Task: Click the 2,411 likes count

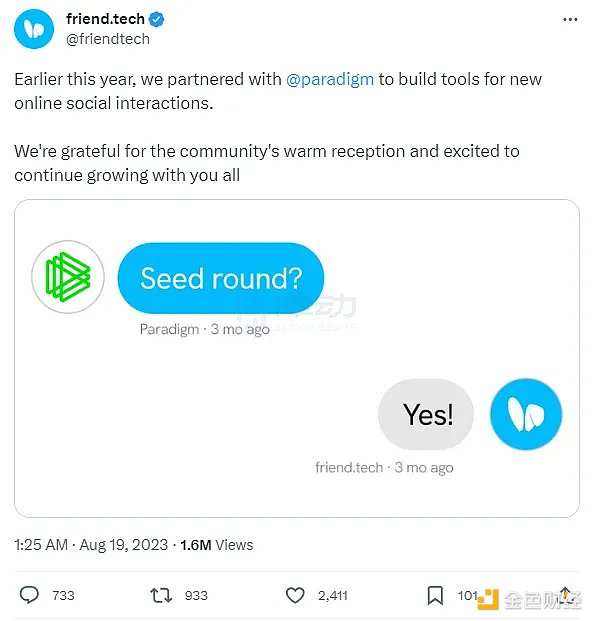Action: [x=333, y=595]
